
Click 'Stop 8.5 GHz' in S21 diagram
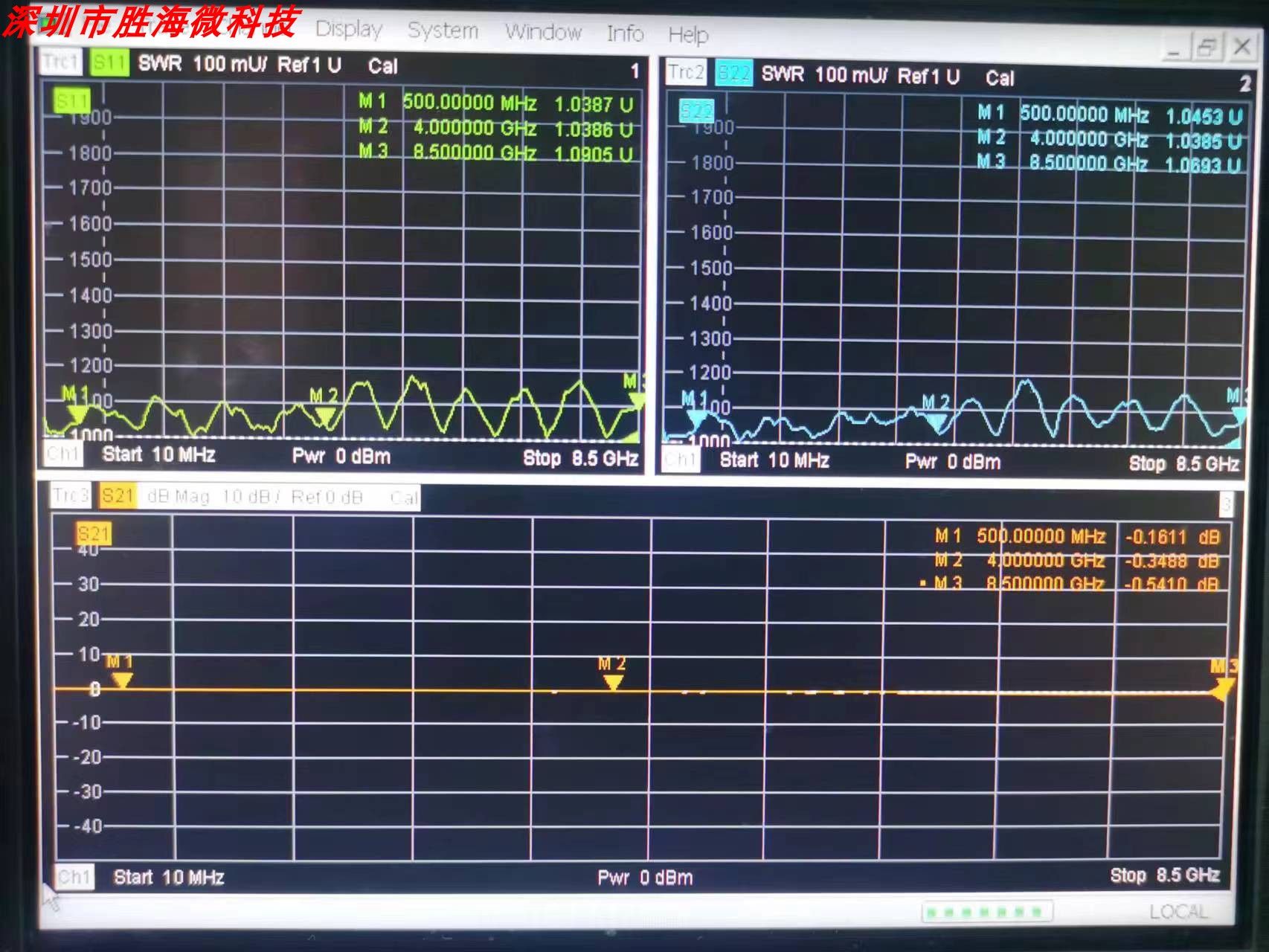[1165, 875]
